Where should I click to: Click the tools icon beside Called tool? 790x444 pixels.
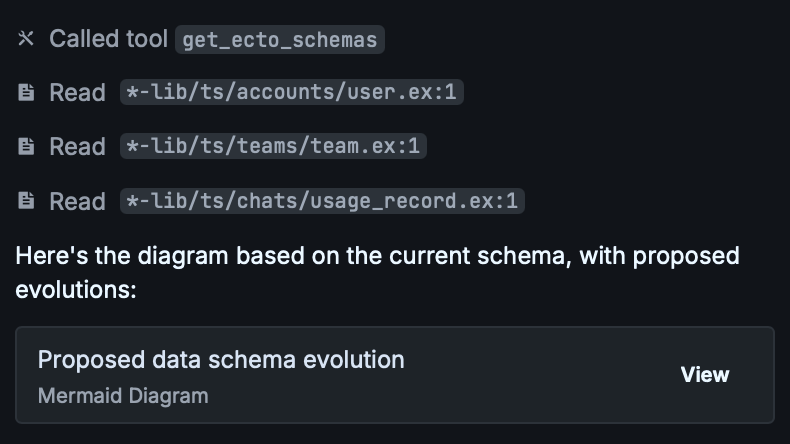pyautogui.click(x=26, y=39)
